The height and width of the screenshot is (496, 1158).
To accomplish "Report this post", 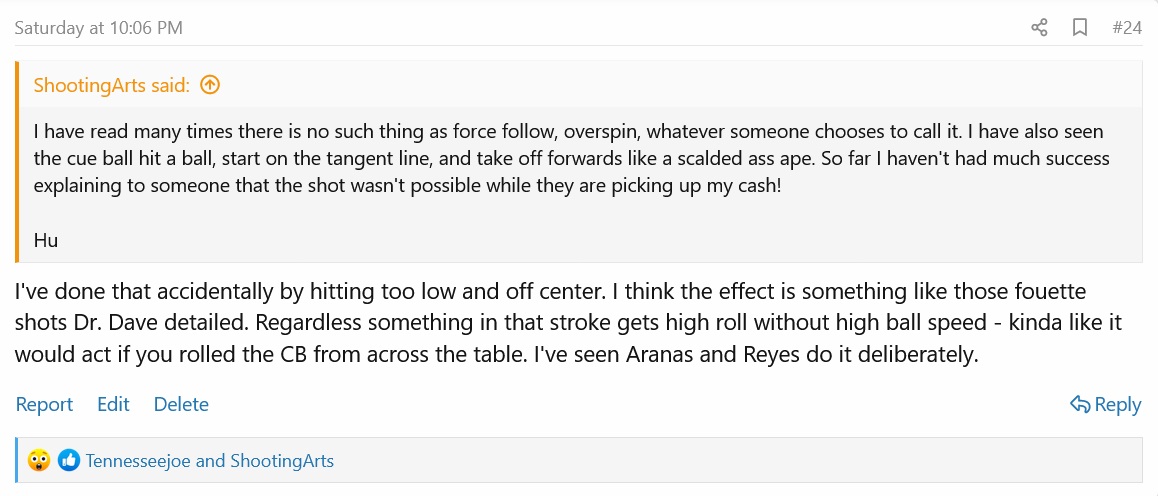I will coord(44,404).
